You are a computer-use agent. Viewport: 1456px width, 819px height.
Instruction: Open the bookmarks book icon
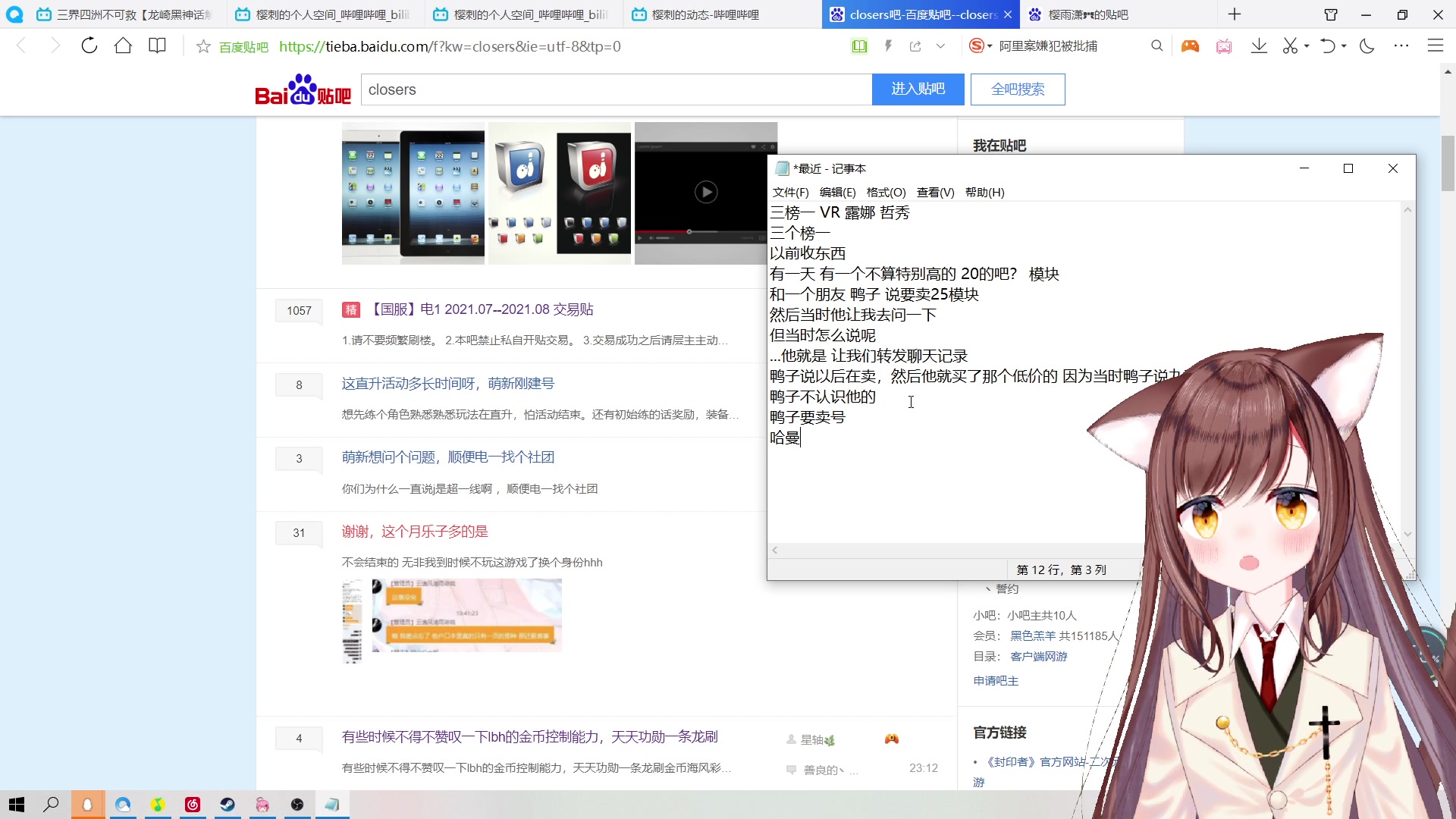[157, 45]
